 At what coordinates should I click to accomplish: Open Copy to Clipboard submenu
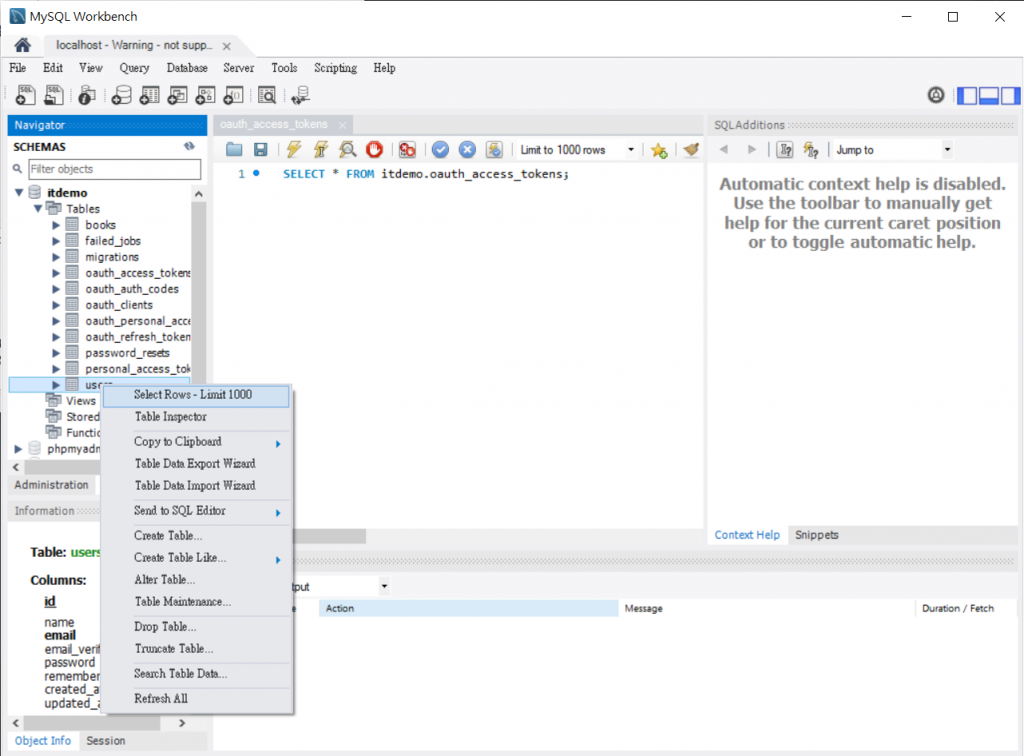[x=196, y=442]
